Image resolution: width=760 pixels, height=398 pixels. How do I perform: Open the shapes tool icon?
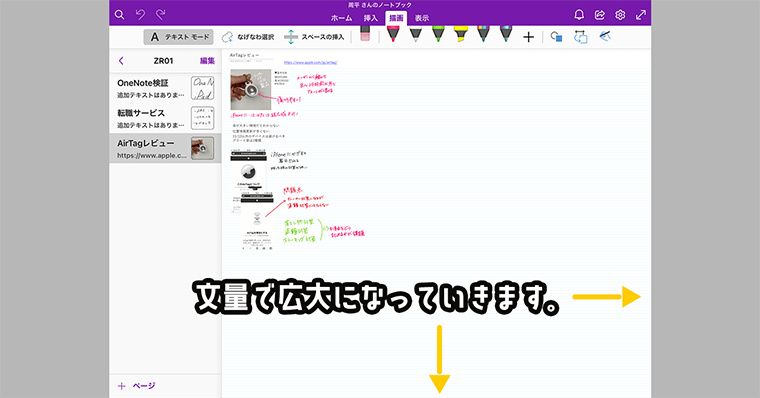[x=556, y=37]
